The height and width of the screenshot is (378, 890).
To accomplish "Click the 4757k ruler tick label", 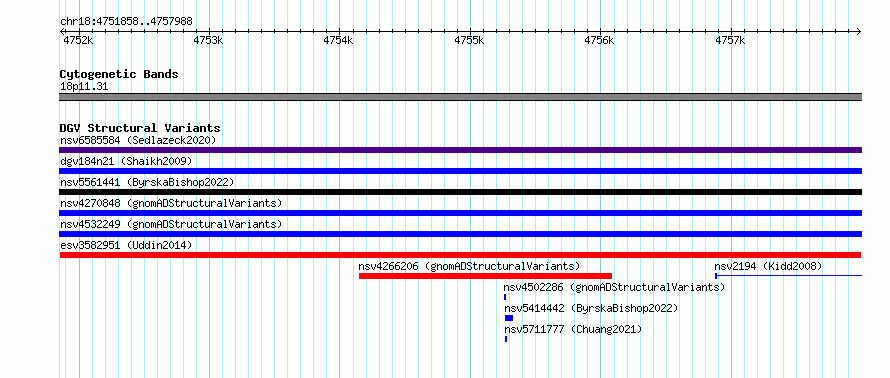I will [730, 40].
